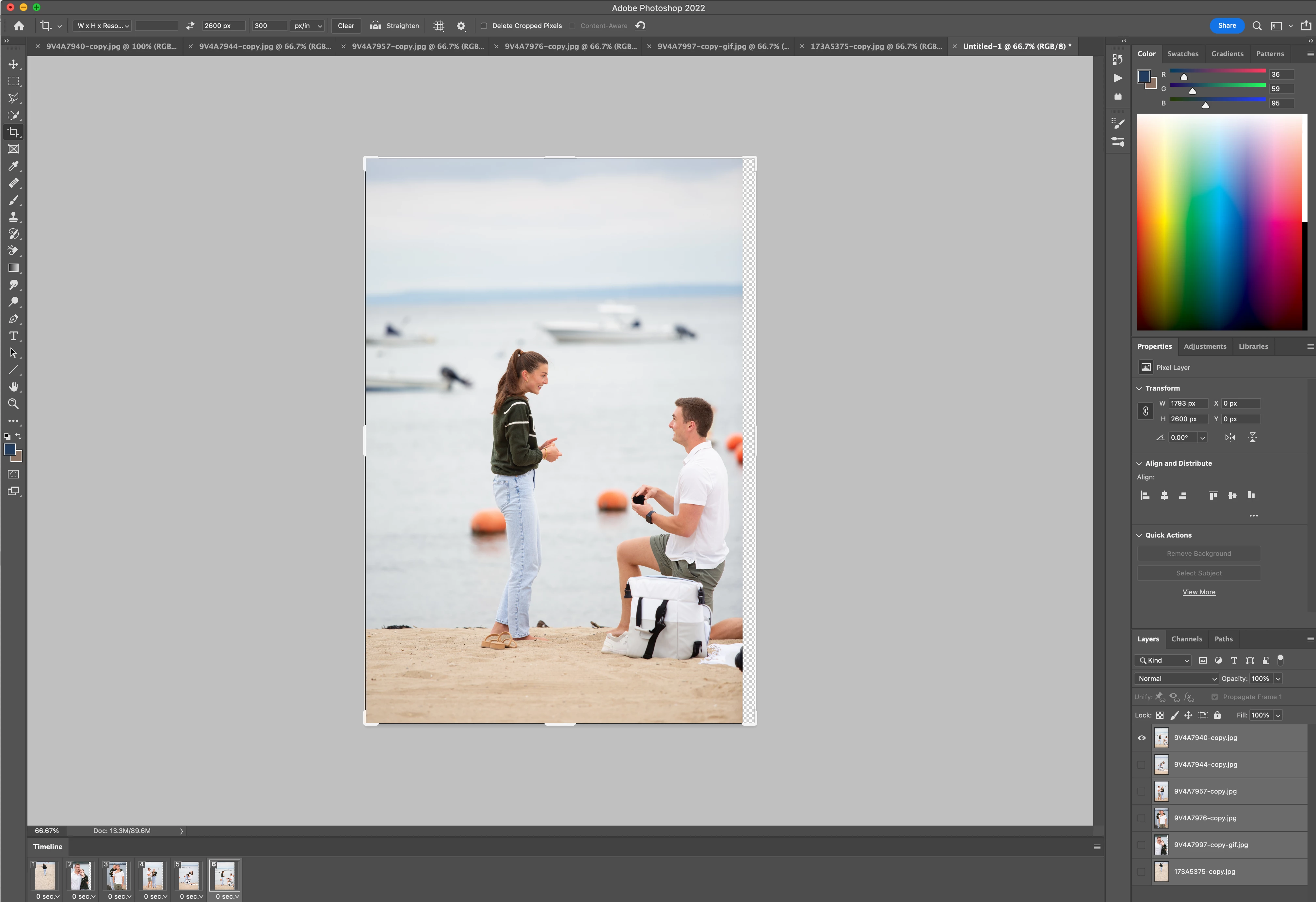Hide the 9V4A7940-copy.jpg layer

click(x=1142, y=738)
